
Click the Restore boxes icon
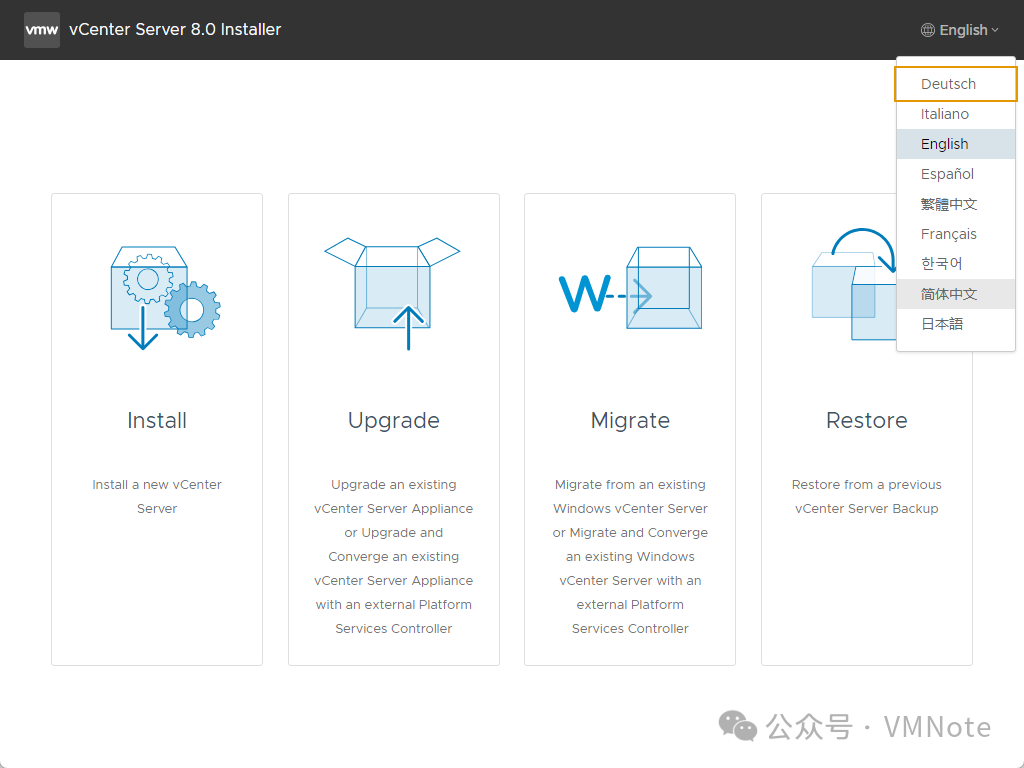(854, 284)
